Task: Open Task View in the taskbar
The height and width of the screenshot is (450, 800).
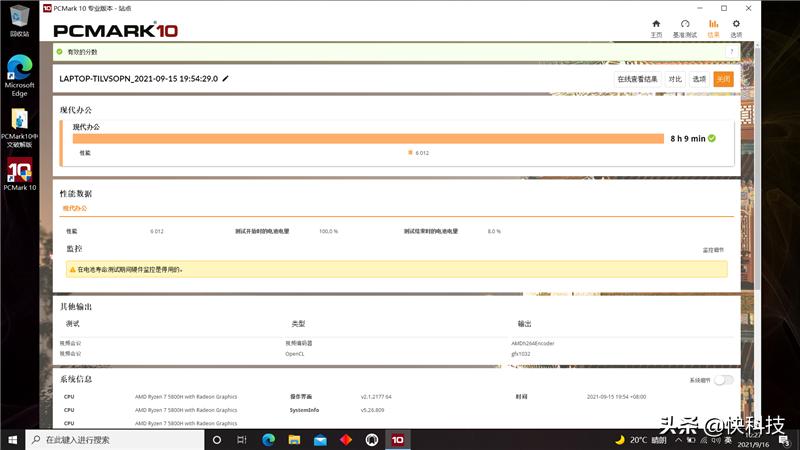Action: [242, 439]
